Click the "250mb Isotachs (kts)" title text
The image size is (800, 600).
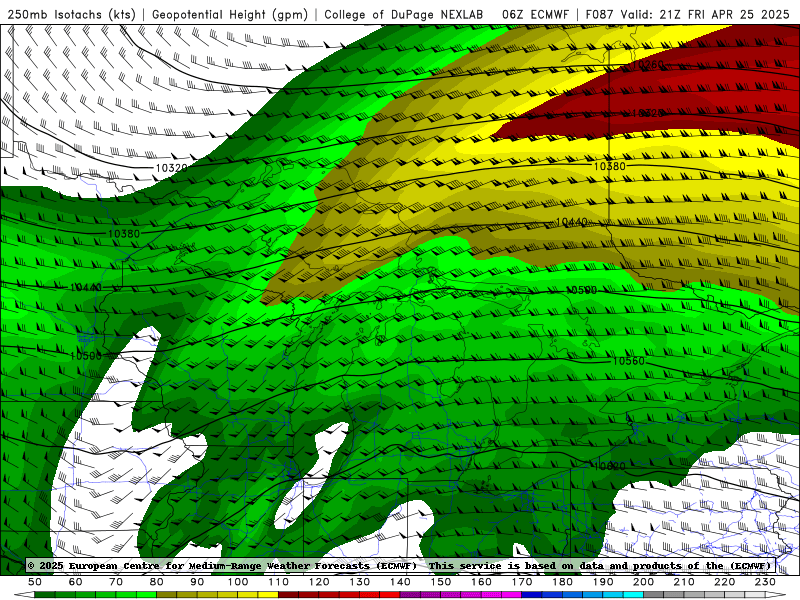(71, 15)
